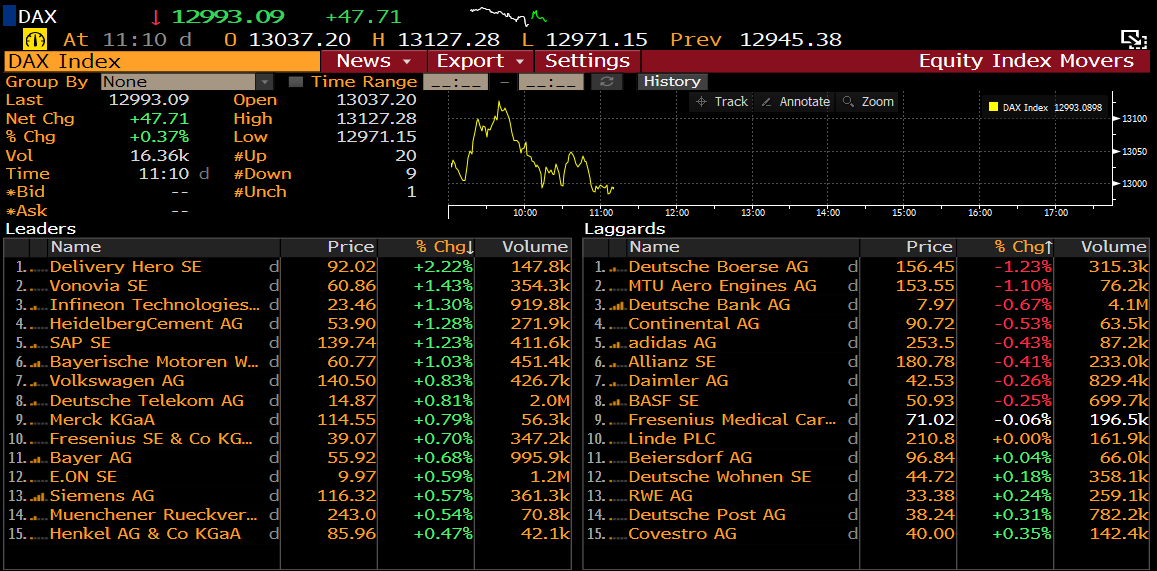Click the Track crosshair icon
The width and height of the screenshot is (1157, 571).
(702, 102)
